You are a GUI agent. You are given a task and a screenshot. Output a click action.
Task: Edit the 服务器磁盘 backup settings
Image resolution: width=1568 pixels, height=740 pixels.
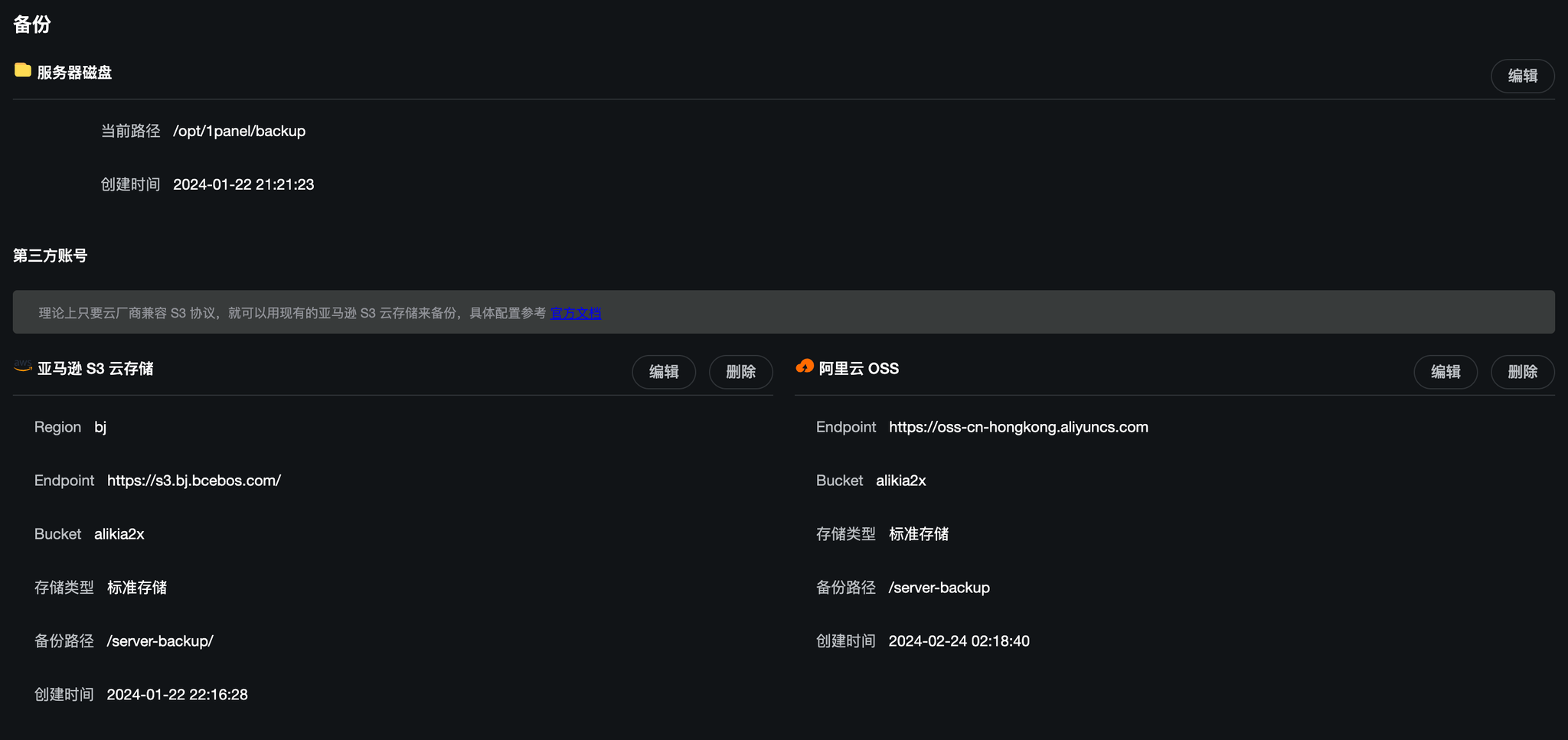[1522, 76]
